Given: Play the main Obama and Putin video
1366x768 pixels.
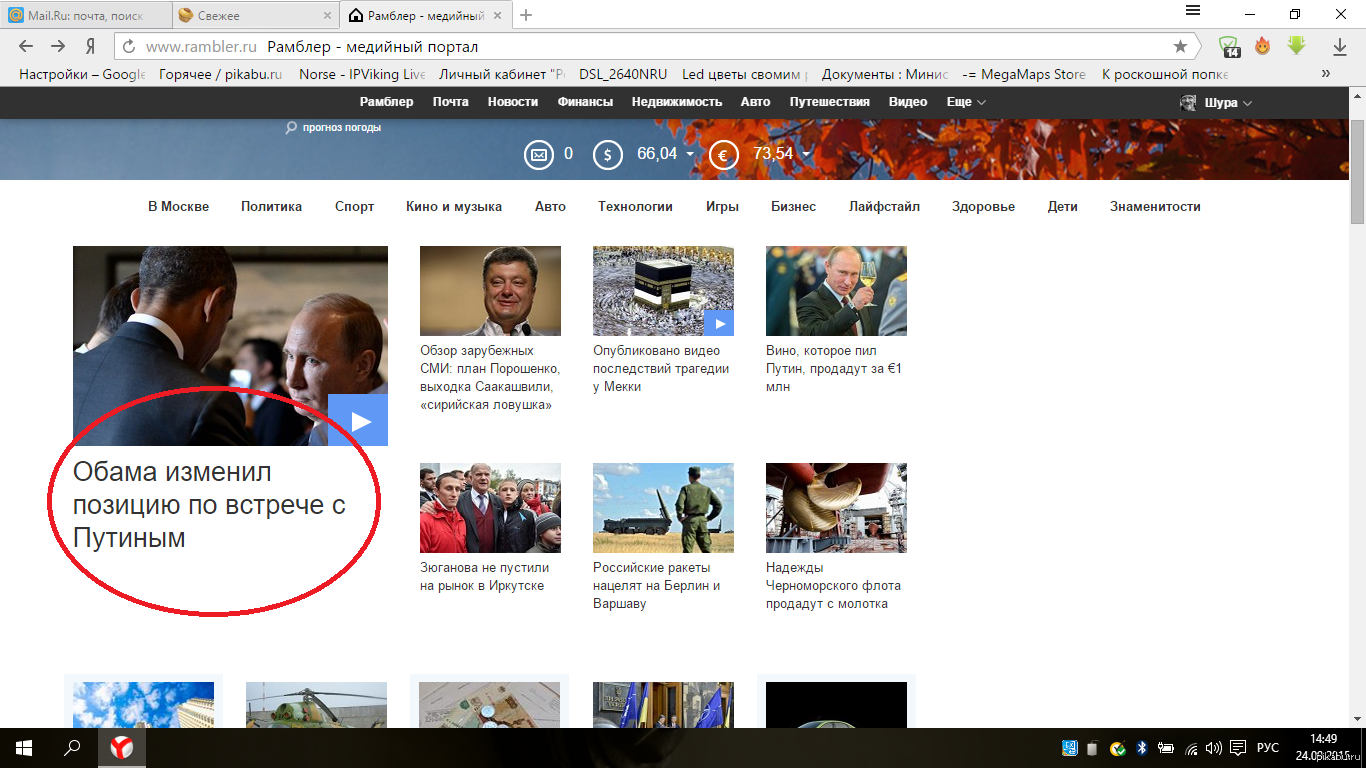Looking at the screenshot, I should pos(357,420).
